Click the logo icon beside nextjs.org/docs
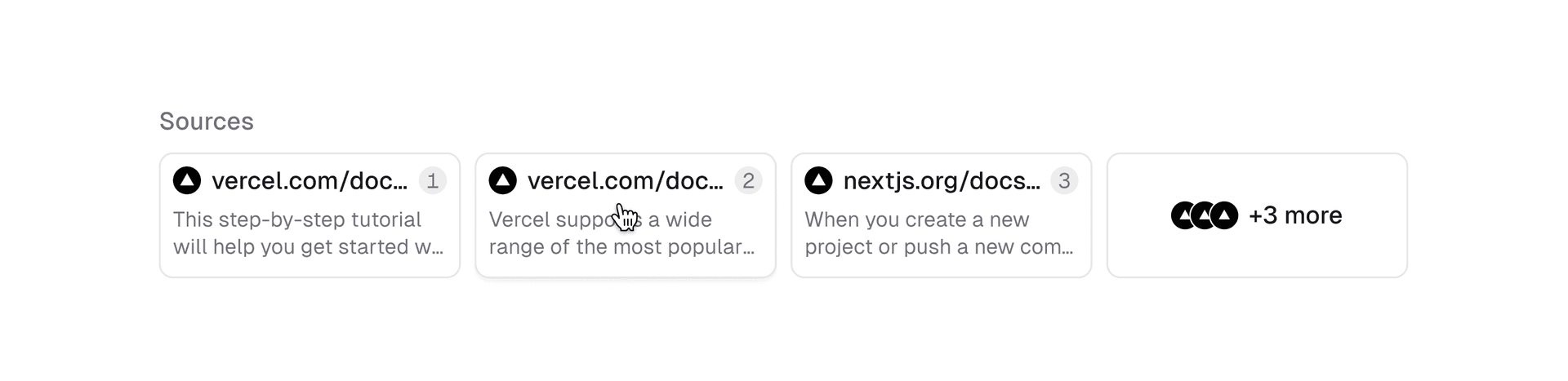1568x381 pixels. point(818,180)
